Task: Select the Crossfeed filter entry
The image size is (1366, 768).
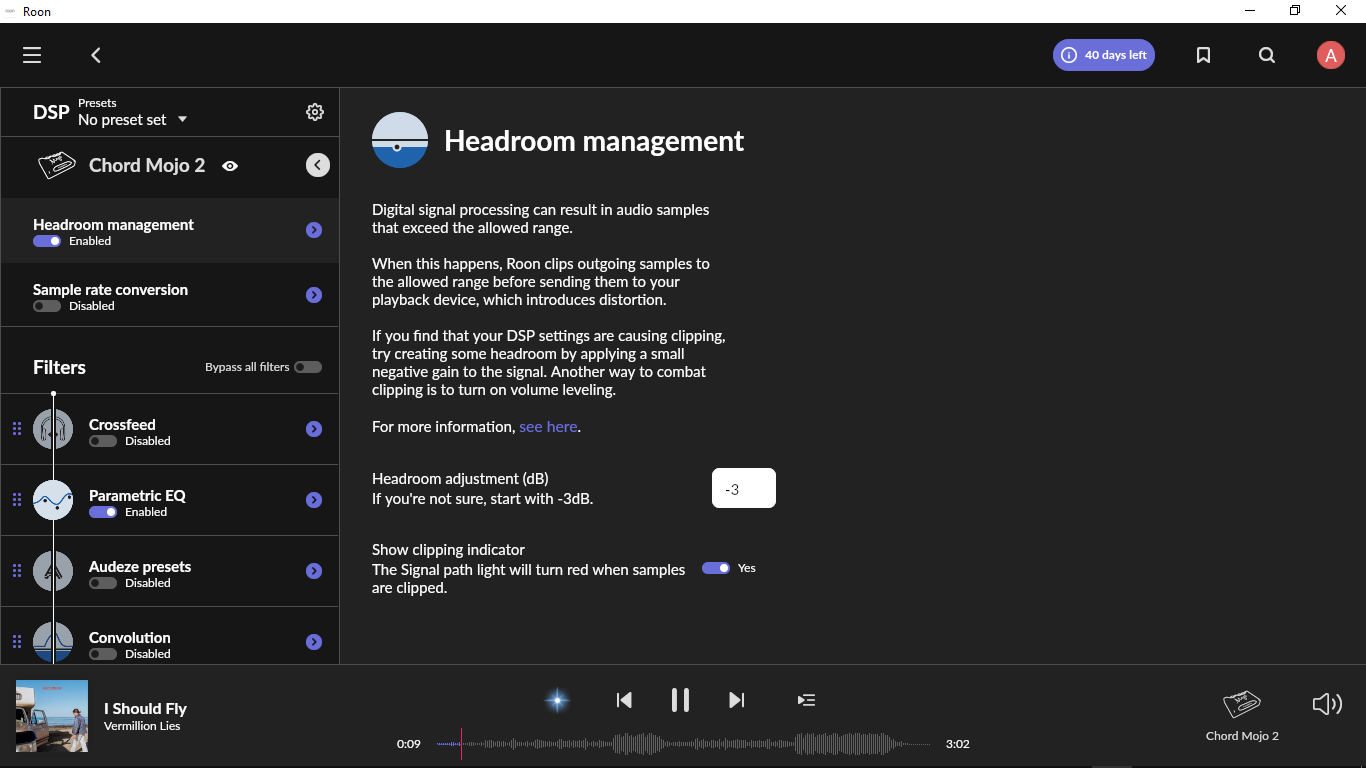Action: [x=170, y=429]
